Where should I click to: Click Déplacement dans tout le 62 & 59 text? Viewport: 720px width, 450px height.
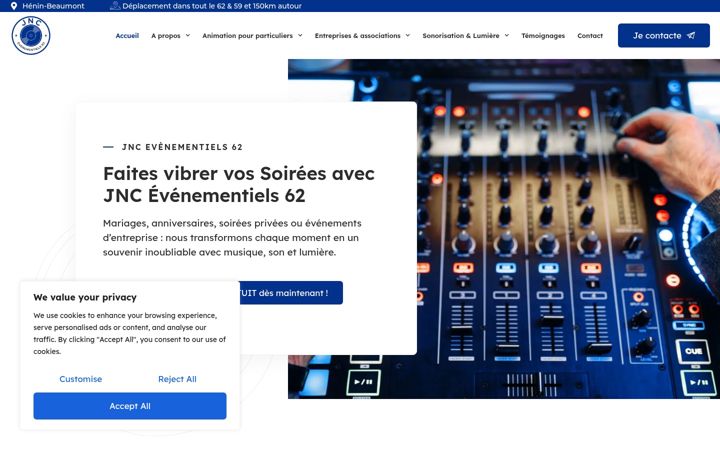[x=212, y=6]
